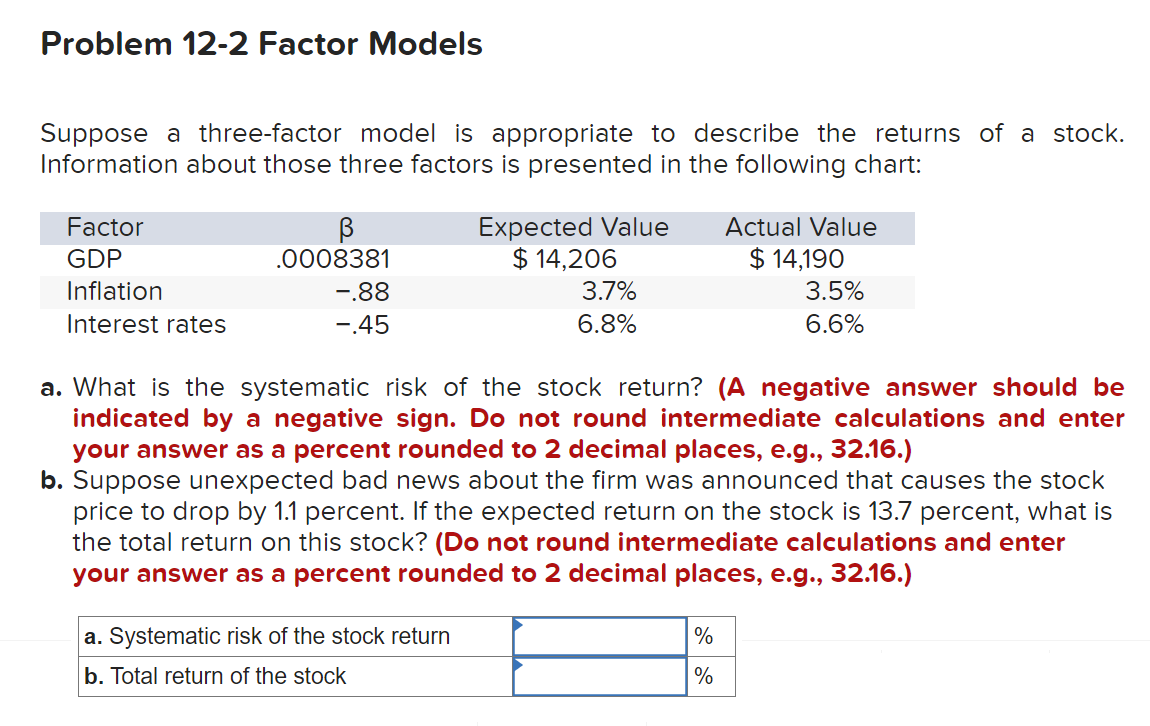Click the percent sign beside systematic risk answer
The height and width of the screenshot is (726, 1150).
pos(703,636)
